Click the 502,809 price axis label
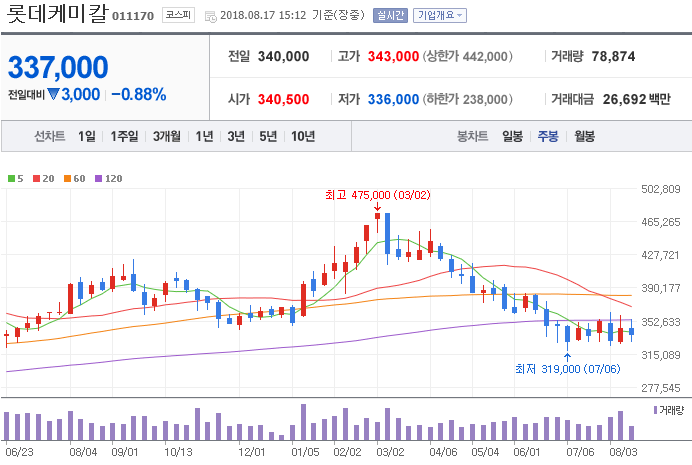 [x=661, y=189]
